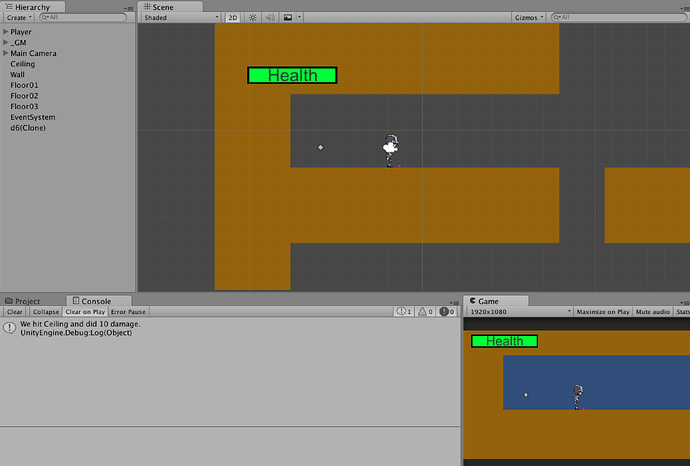Open 1920x1080 resolution dropdown
This screenshot has width=690, height=466.
click(x=520, y=312)
